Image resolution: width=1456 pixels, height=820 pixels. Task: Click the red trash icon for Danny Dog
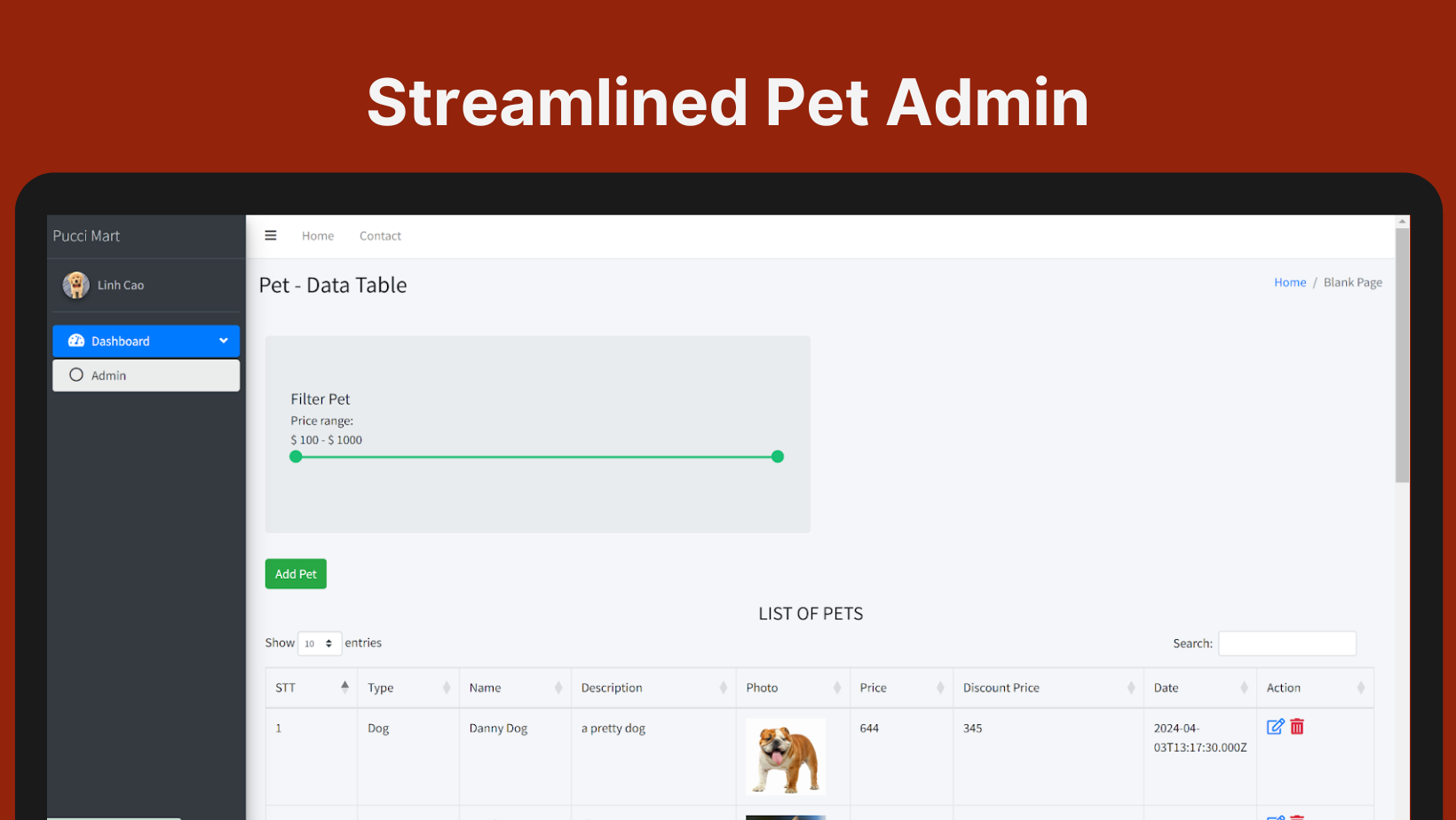click(x=1297, y=727)
